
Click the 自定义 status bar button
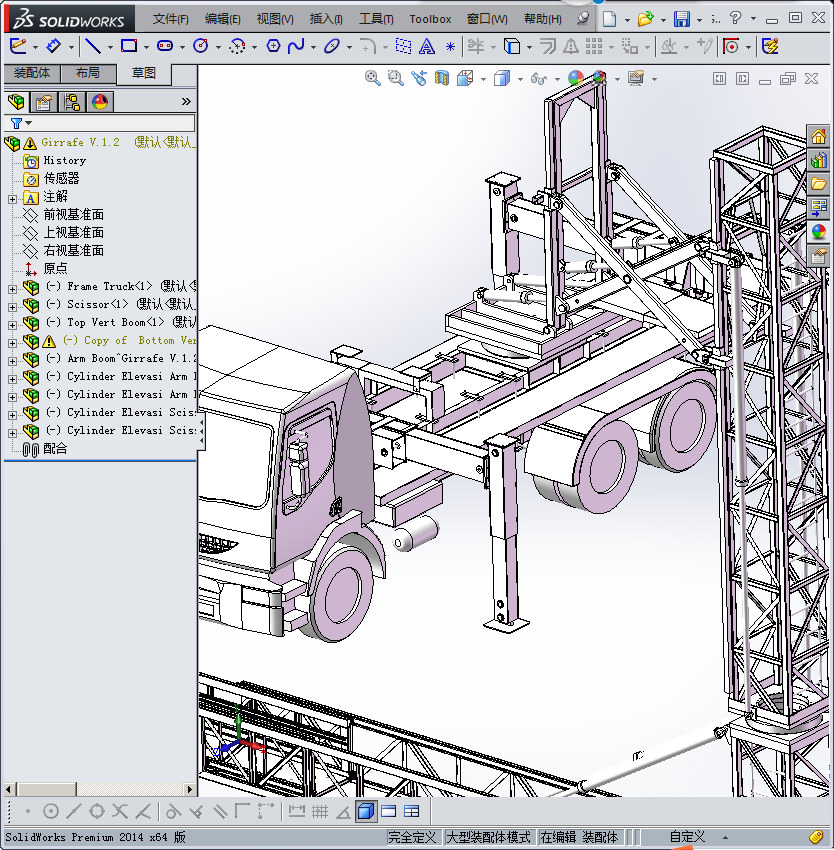click(688, 837)
